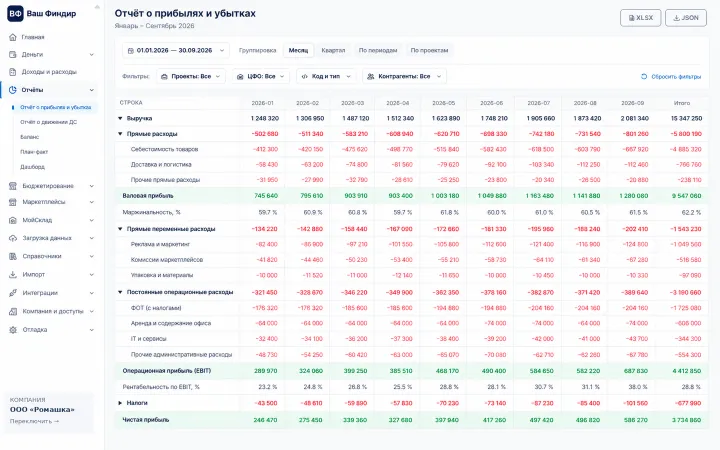The image size is (720, 450).
Task: Click the Отладка gear icon
Action: [13, 330]
